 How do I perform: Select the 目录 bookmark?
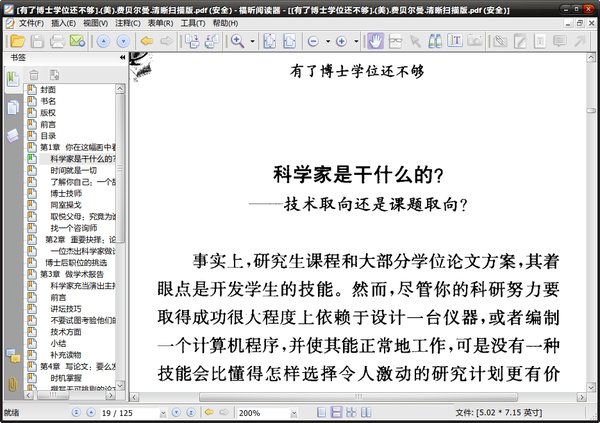tap(48, 136)
